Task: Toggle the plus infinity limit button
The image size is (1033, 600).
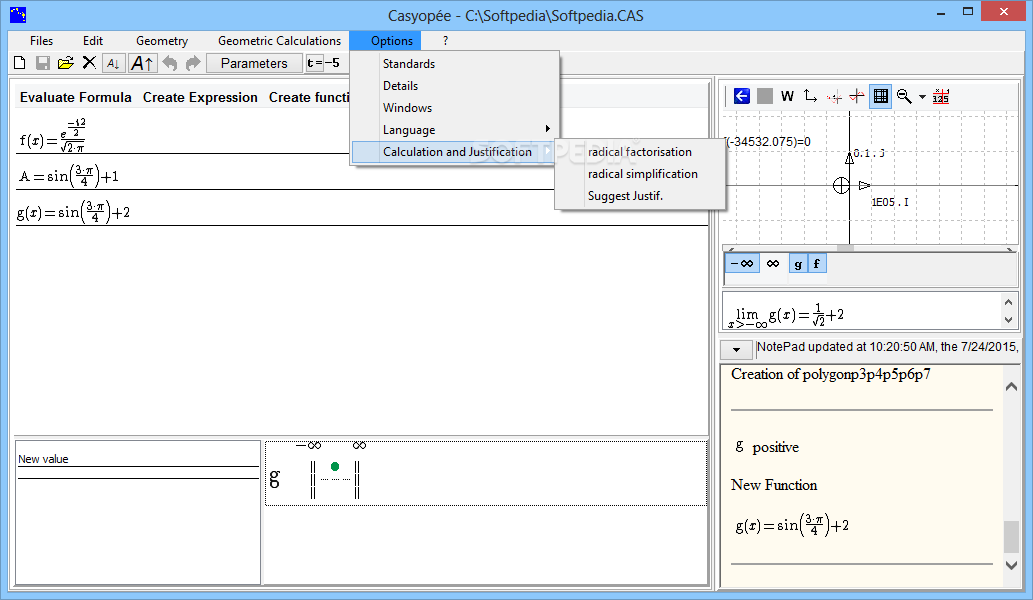Action: 773,263
